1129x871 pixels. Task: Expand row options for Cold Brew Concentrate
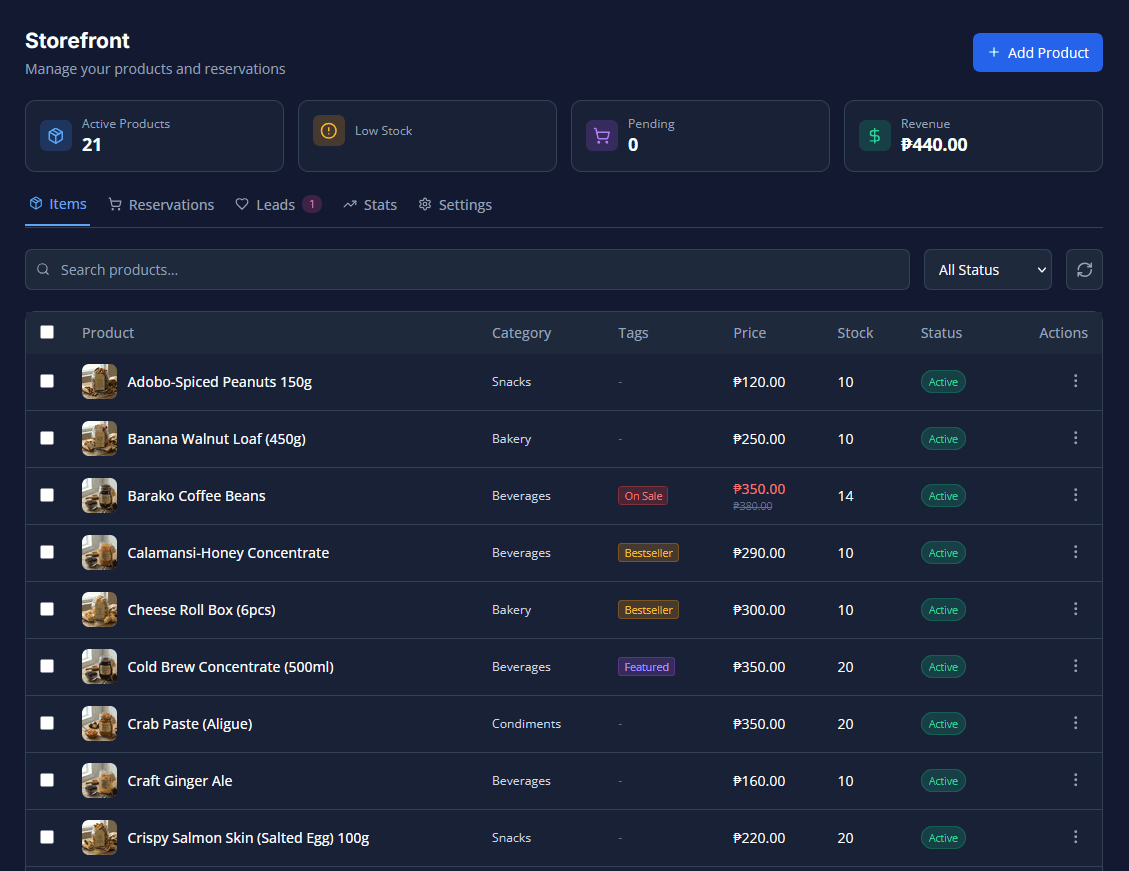pyautogui.click(x=1075, y=666)
